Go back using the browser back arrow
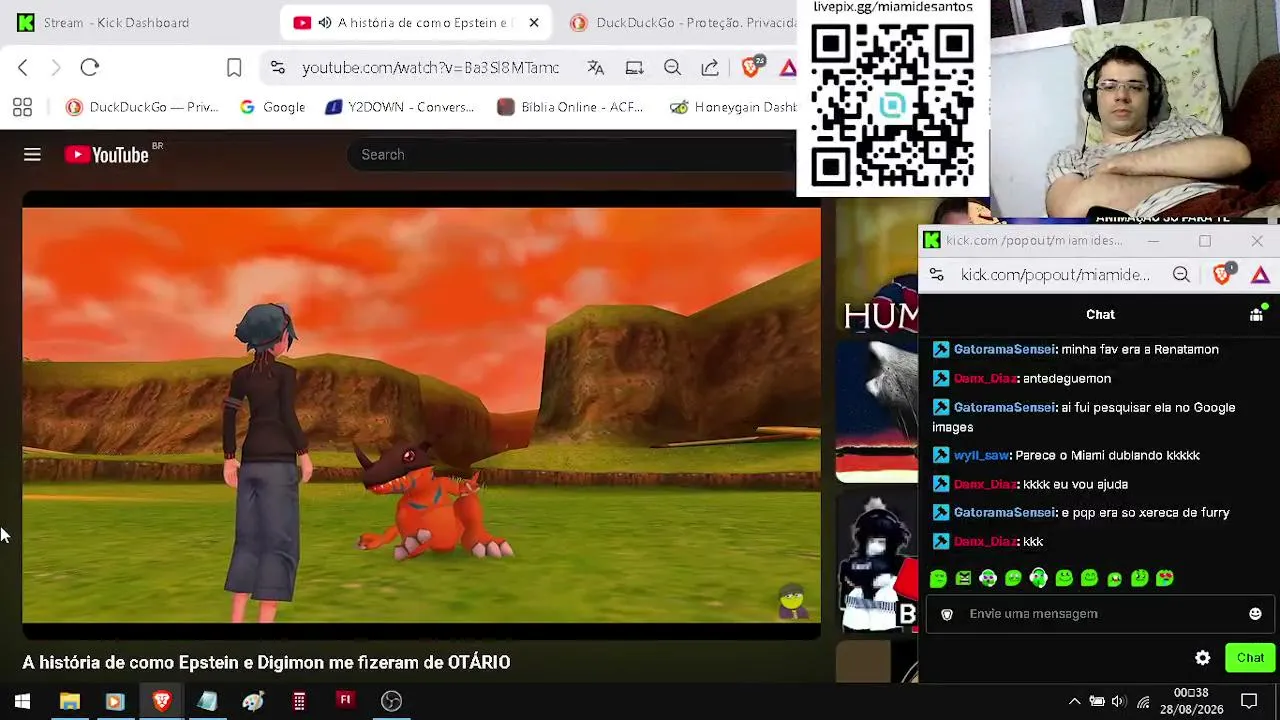Image resolution: width=1280 pixels, height=720 pixels. pos(23,67)
